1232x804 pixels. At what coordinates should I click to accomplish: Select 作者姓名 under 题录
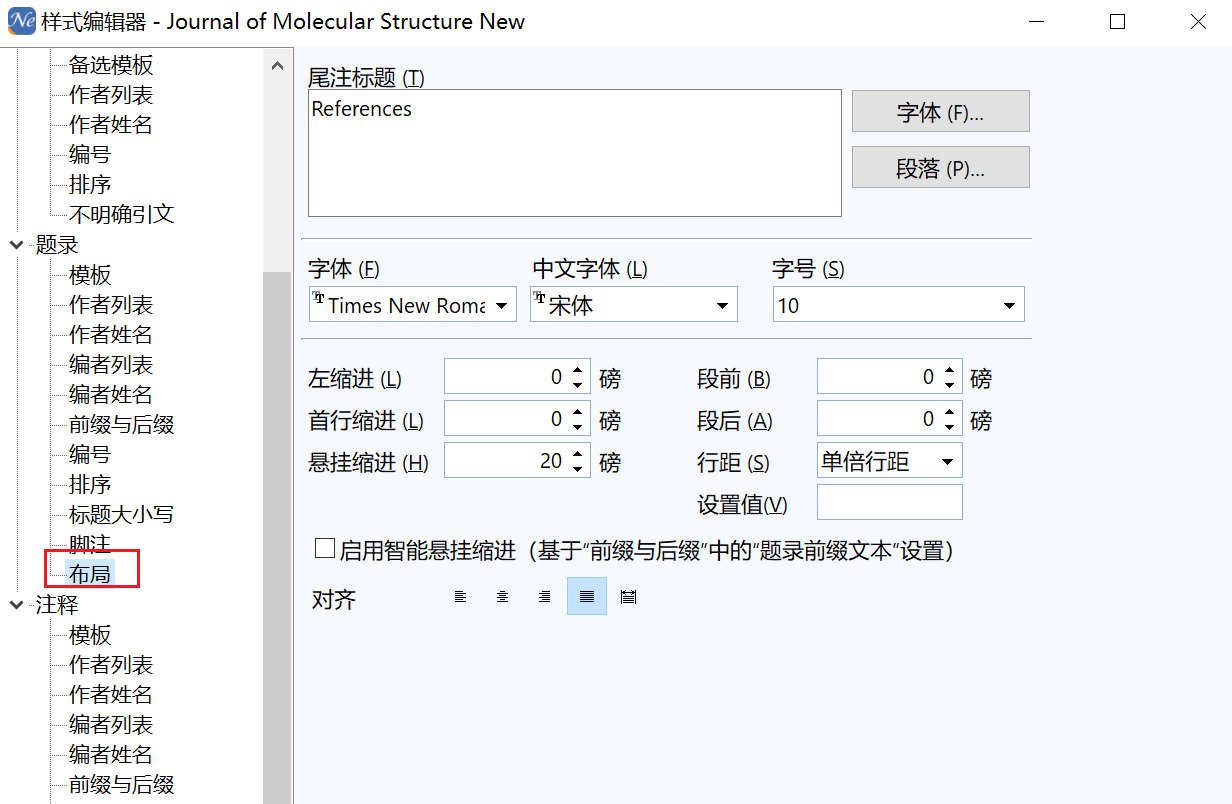111,334
